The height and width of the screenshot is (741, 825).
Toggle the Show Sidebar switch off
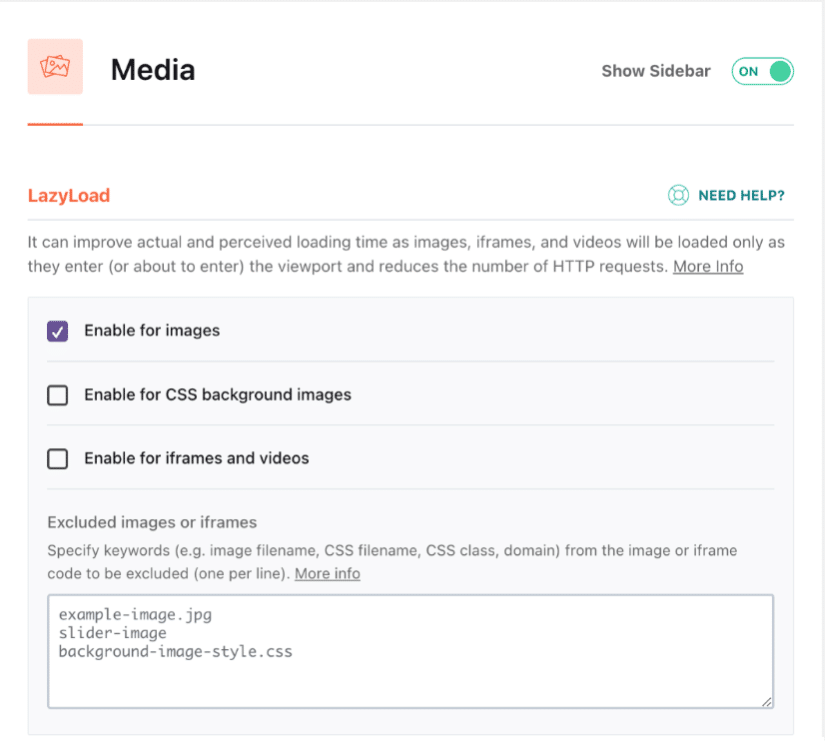tap(762, 71)
